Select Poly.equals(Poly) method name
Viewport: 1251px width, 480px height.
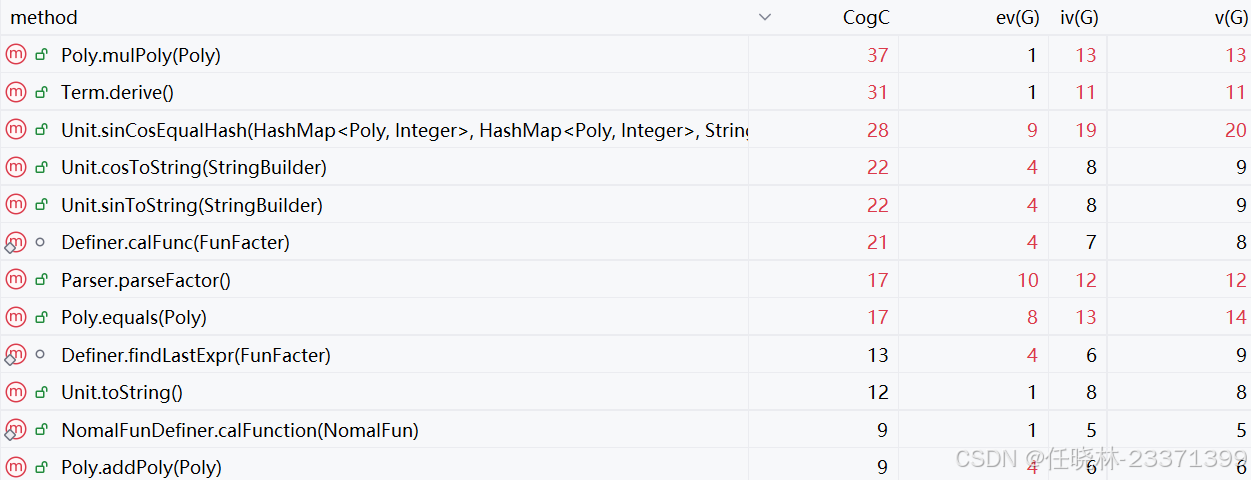coord(134,317)
